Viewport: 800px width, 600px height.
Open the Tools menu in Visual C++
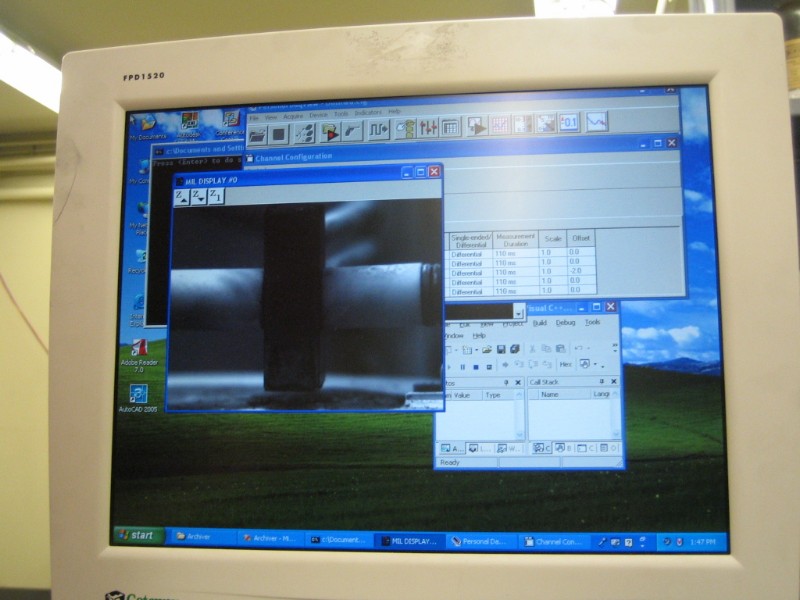pos(592,322)
